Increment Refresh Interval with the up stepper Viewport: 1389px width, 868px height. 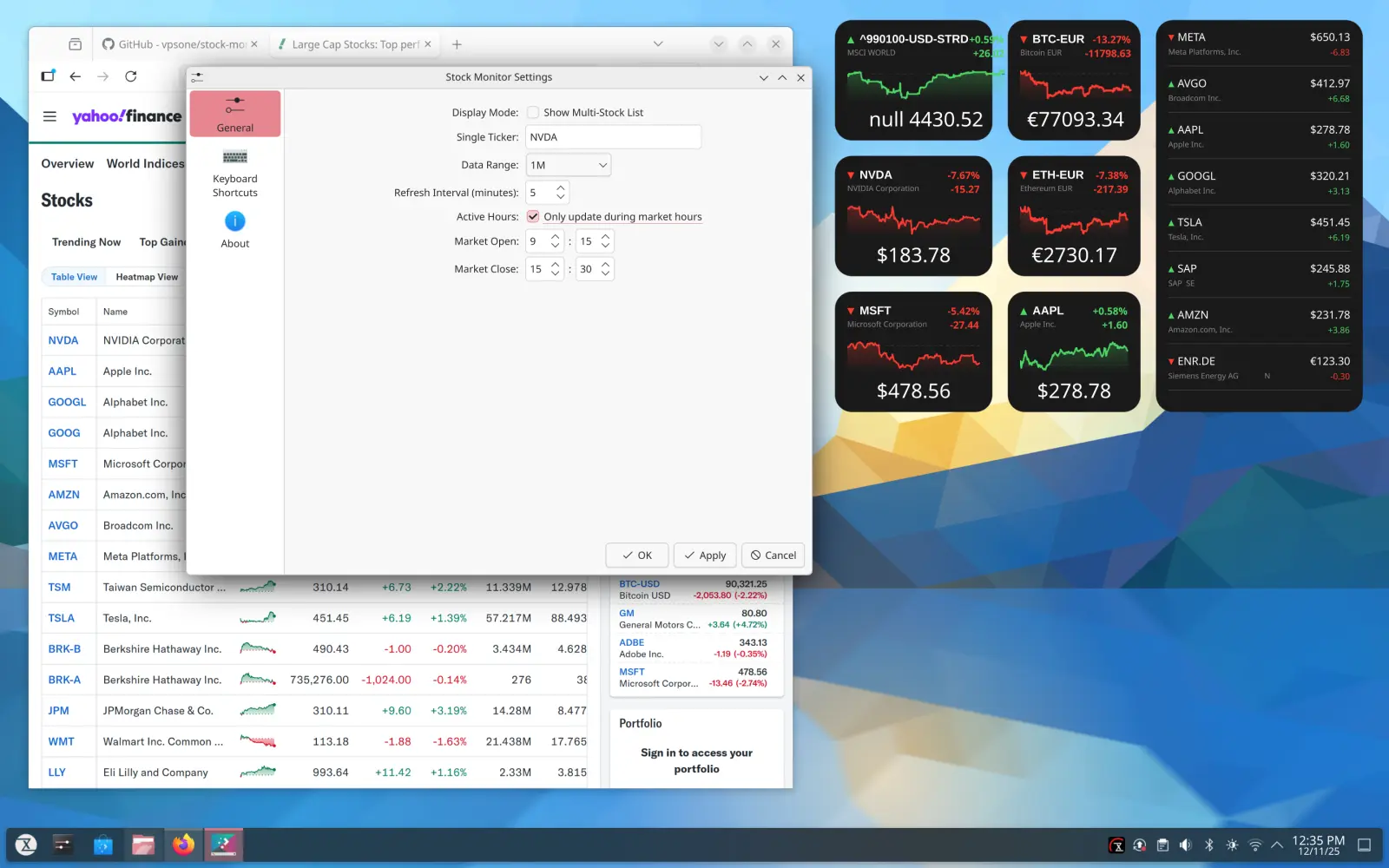pos(561,187)
